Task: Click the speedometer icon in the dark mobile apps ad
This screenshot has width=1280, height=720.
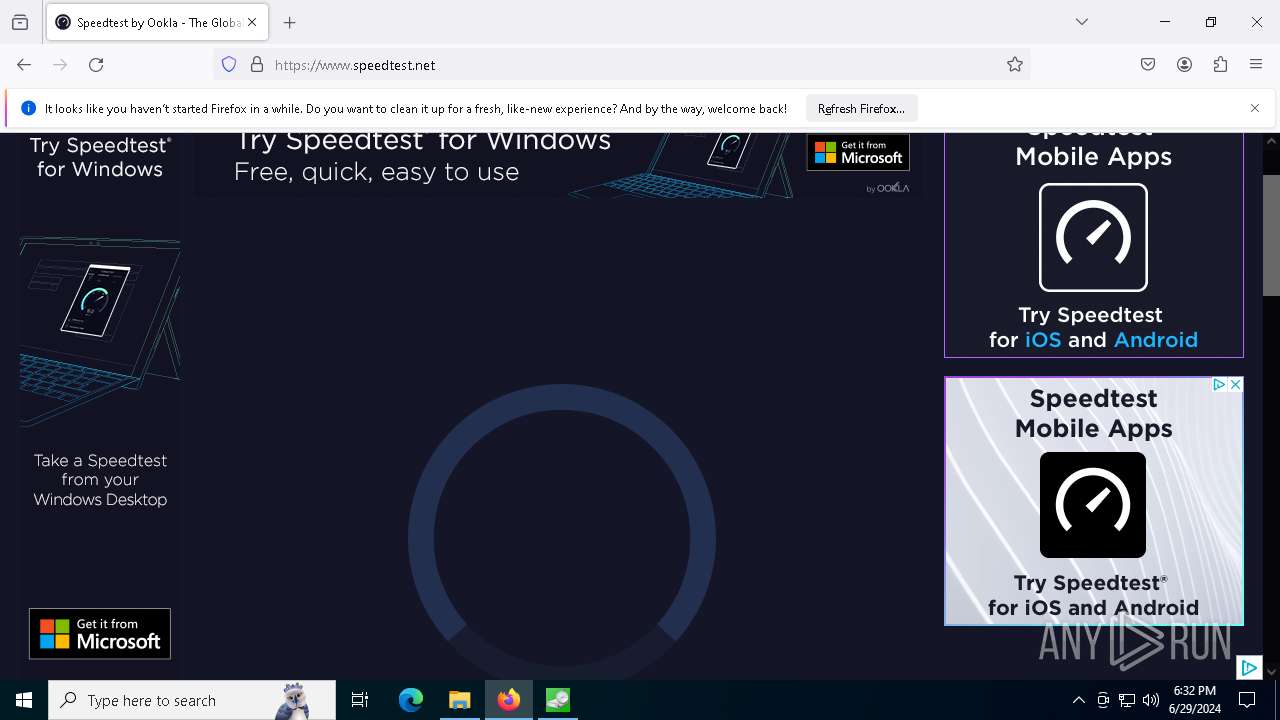Action: point(1093,238)
